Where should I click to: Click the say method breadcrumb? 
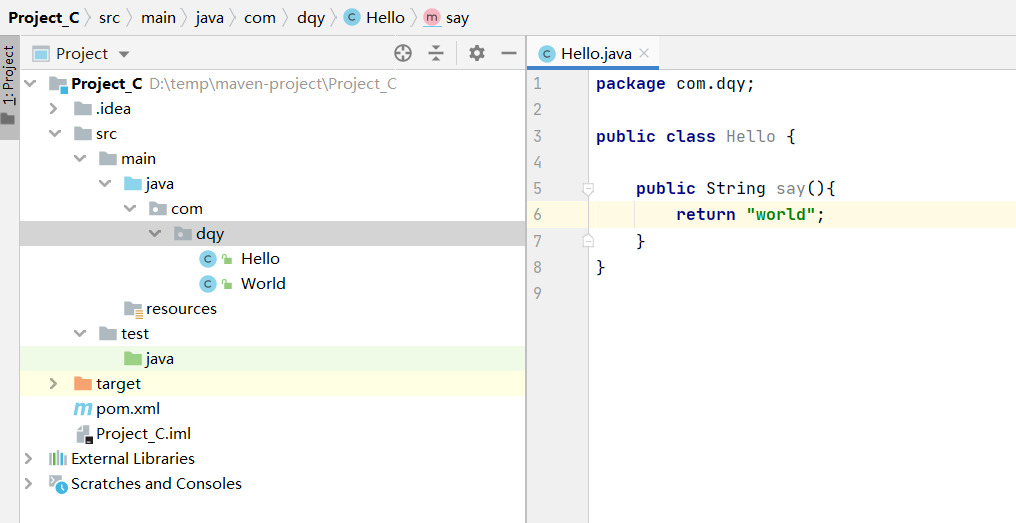(x=457, y=18)
